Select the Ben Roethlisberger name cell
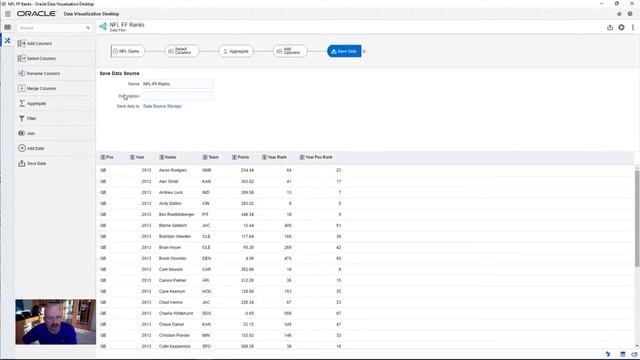640x360 pixels. [177, 214]
